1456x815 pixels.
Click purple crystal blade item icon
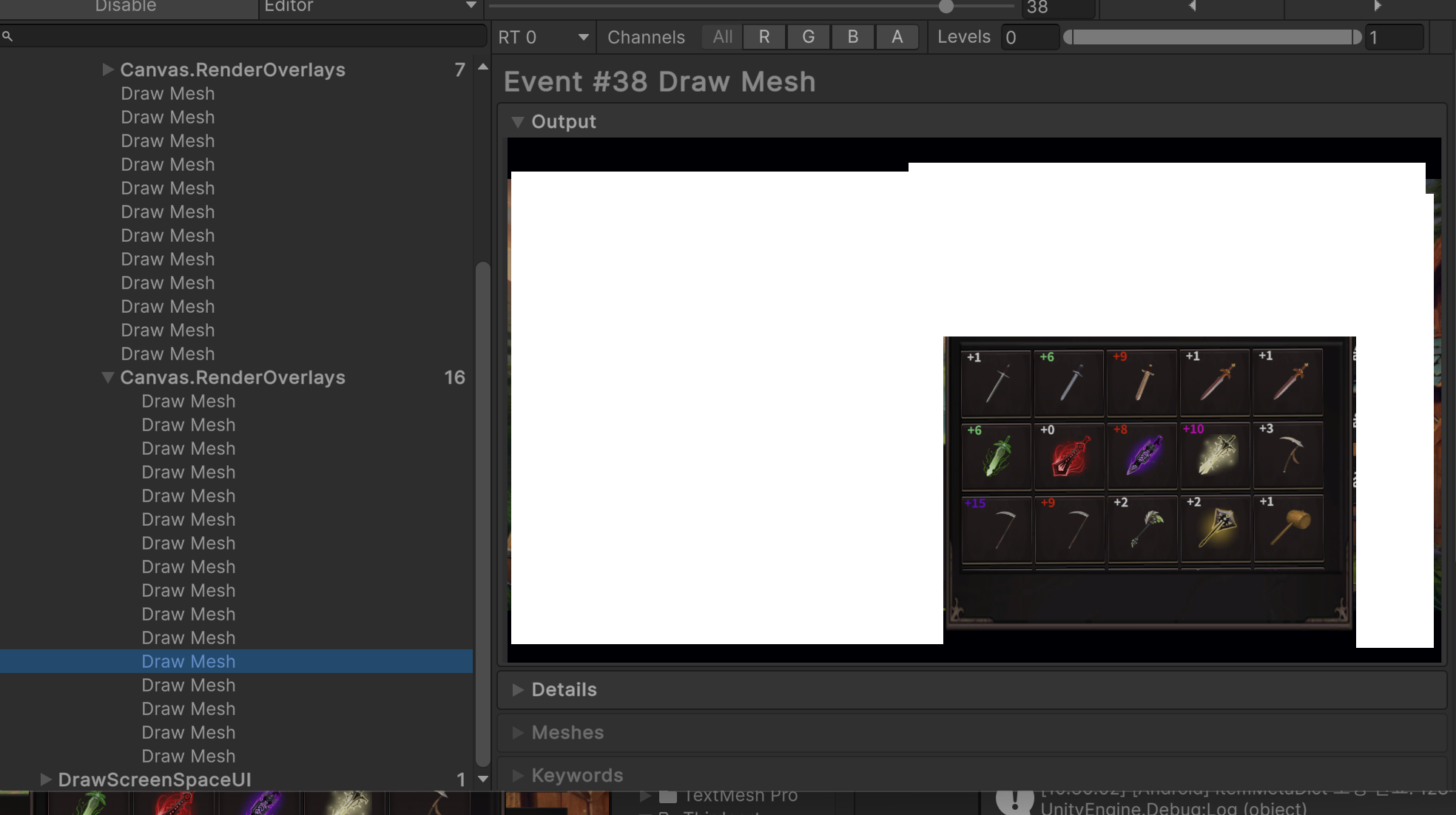click(1142, 456)
